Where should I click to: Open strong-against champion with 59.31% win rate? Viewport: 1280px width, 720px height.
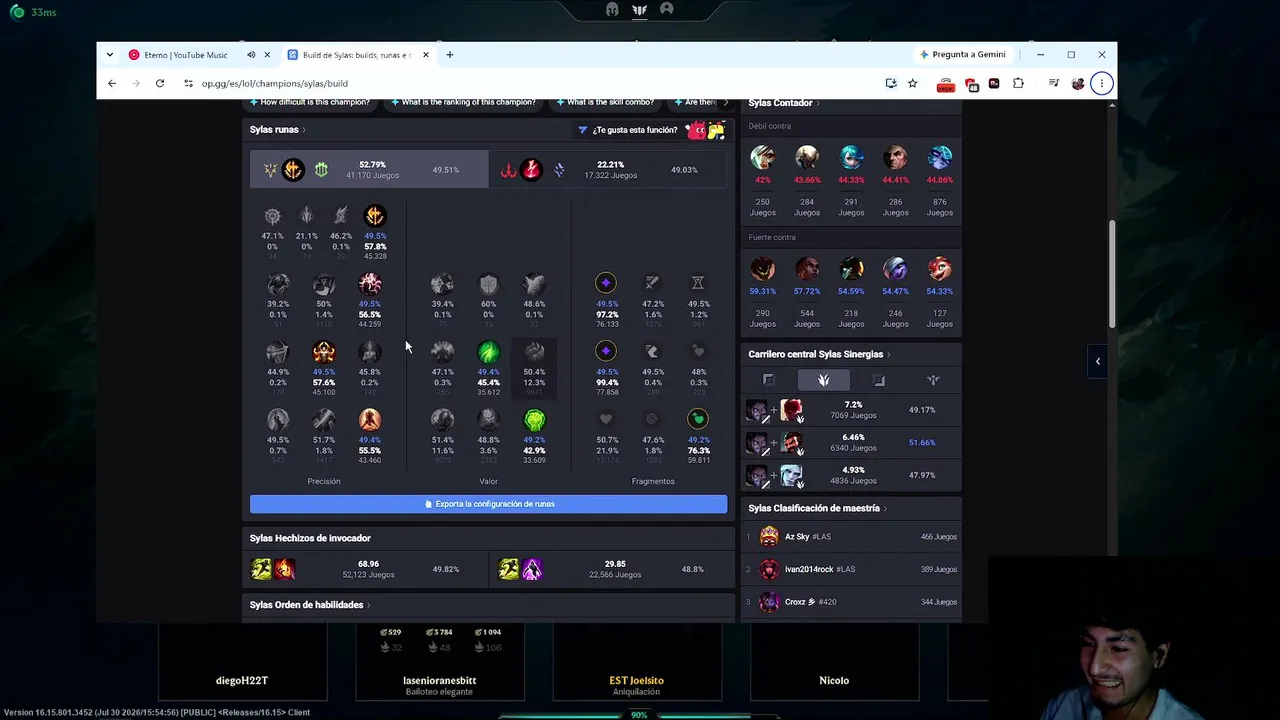(763, 269)
